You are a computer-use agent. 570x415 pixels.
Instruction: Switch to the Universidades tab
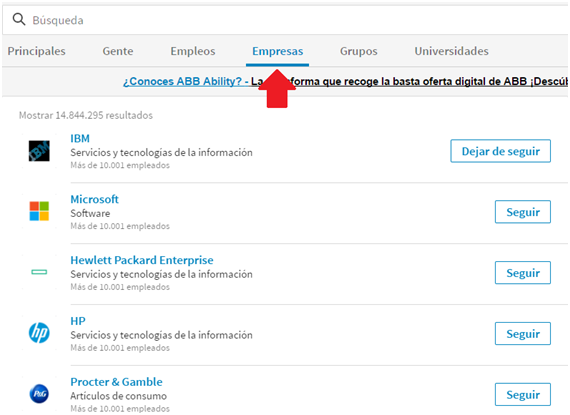451,51
